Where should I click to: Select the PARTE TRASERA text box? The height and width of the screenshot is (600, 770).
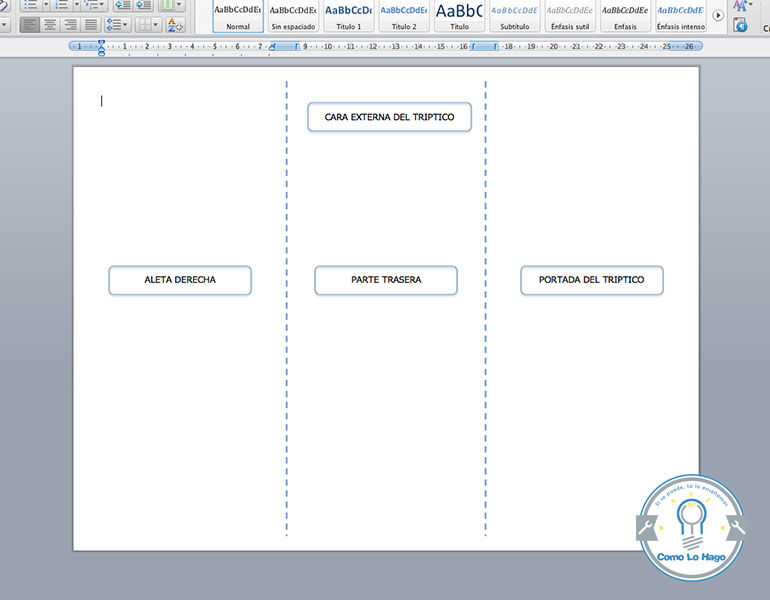click(x=386, y=280)
